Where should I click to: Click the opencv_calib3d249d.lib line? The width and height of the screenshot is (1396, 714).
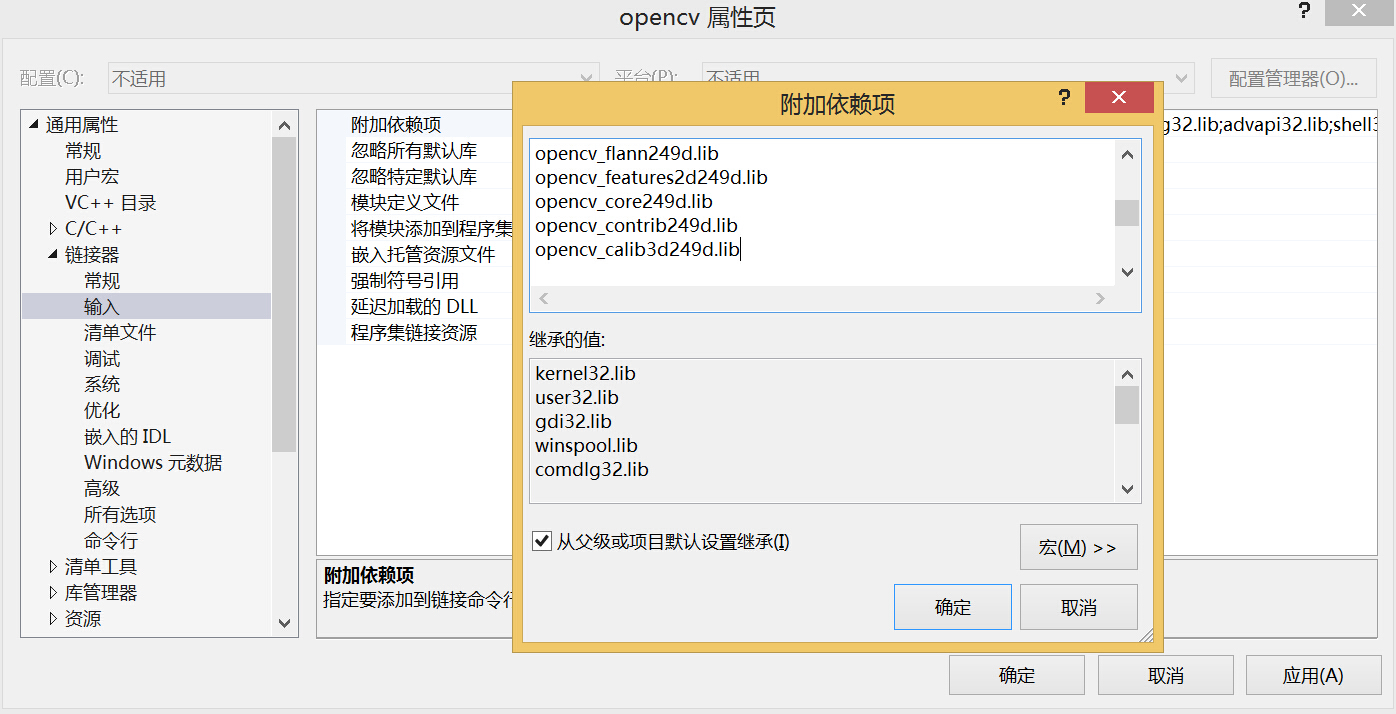point(637,250)
